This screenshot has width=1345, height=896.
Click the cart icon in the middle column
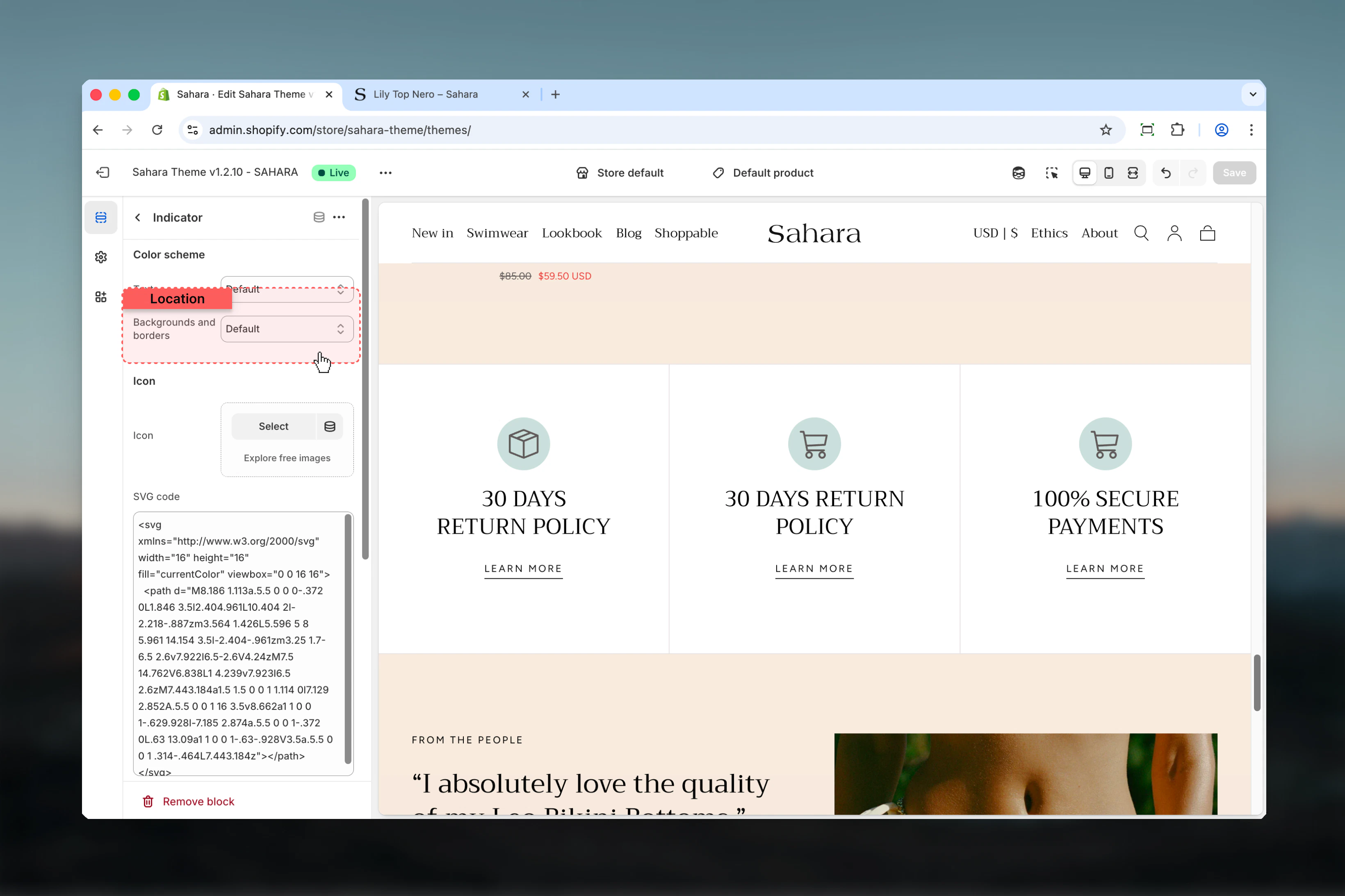(x=814, y=443)
